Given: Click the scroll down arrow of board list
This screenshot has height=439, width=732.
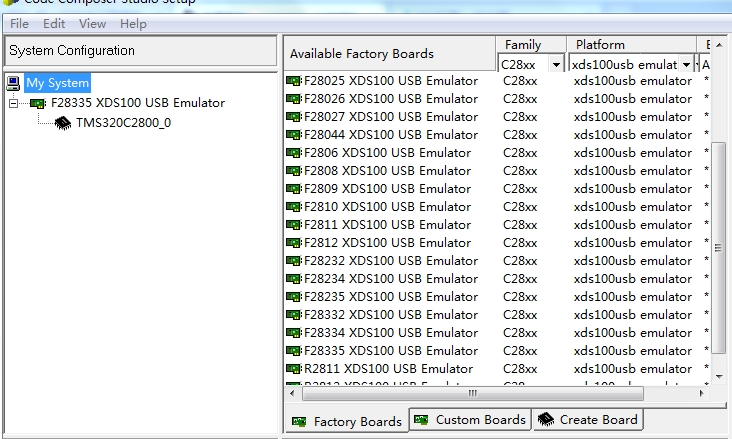Looking at the screenshot, I should 719,377.
